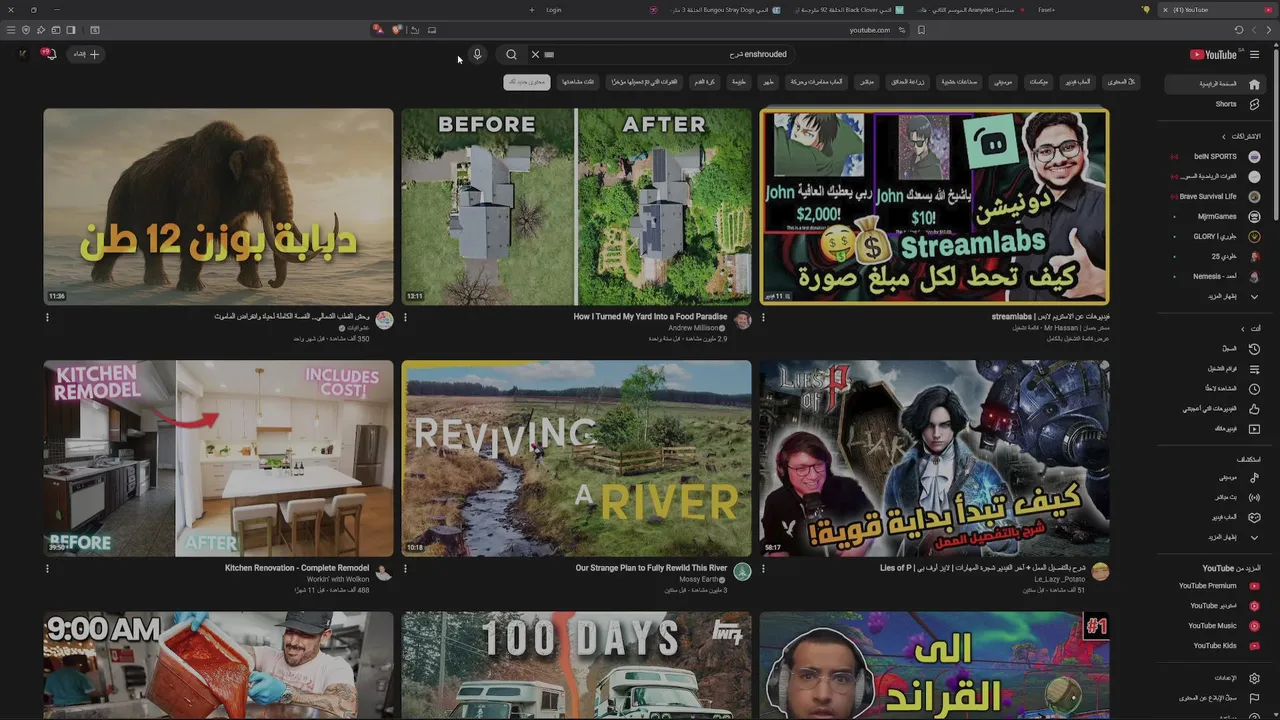
Task: Open the Lies of P video thumbnail
Action: pos(934,458)
